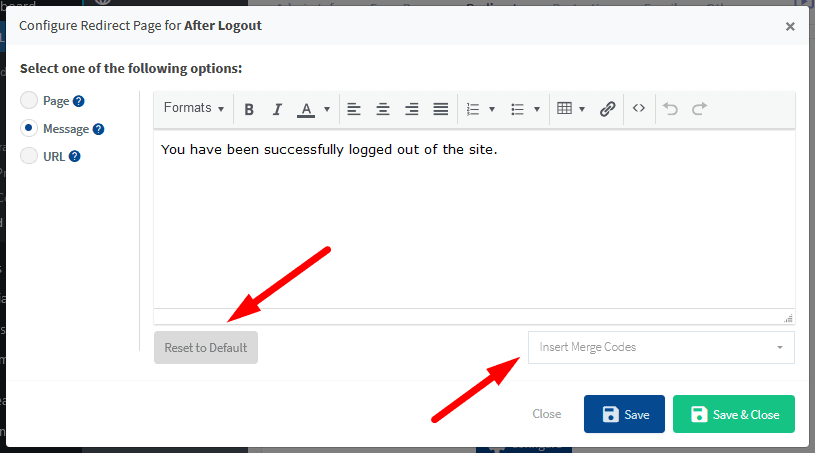815x453 pixels.
Task: Expand numbered list style options
Action: (492, 109)
